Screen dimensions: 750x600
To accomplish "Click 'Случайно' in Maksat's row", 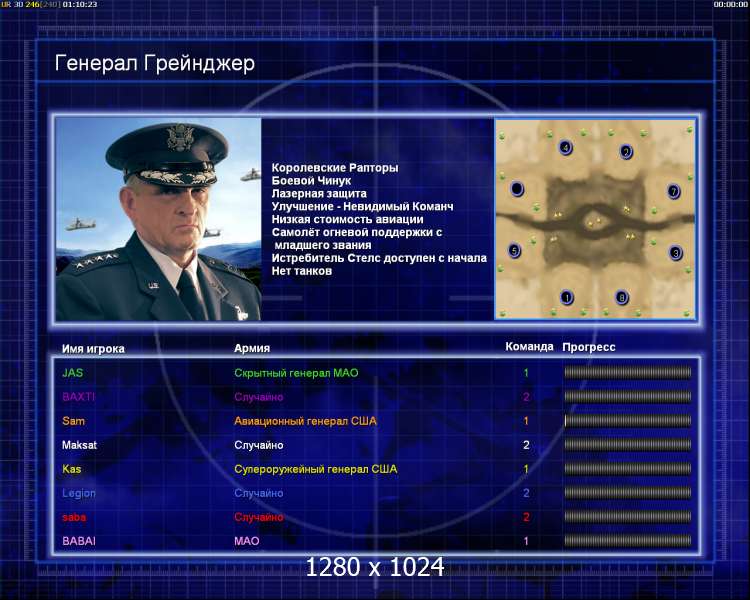I will pos(259,445).
